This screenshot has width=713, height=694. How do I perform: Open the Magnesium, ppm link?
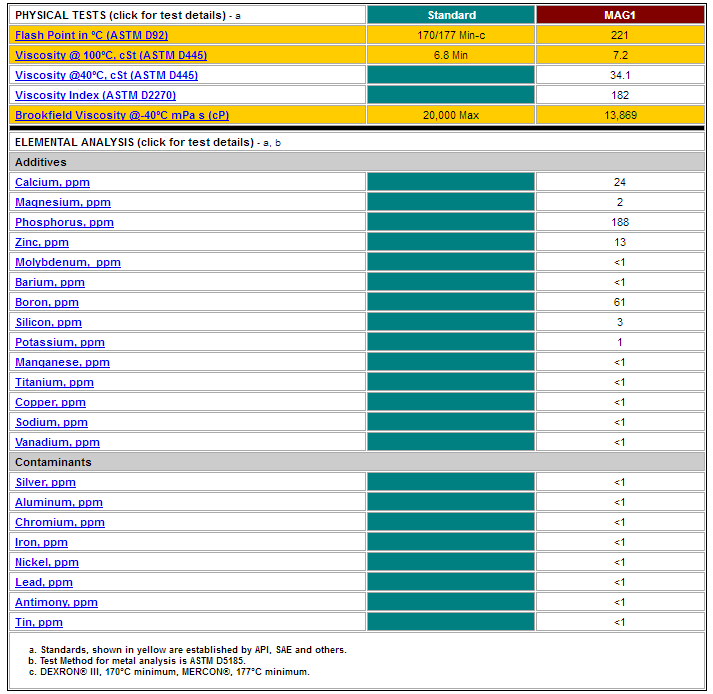tap(63, 202)
